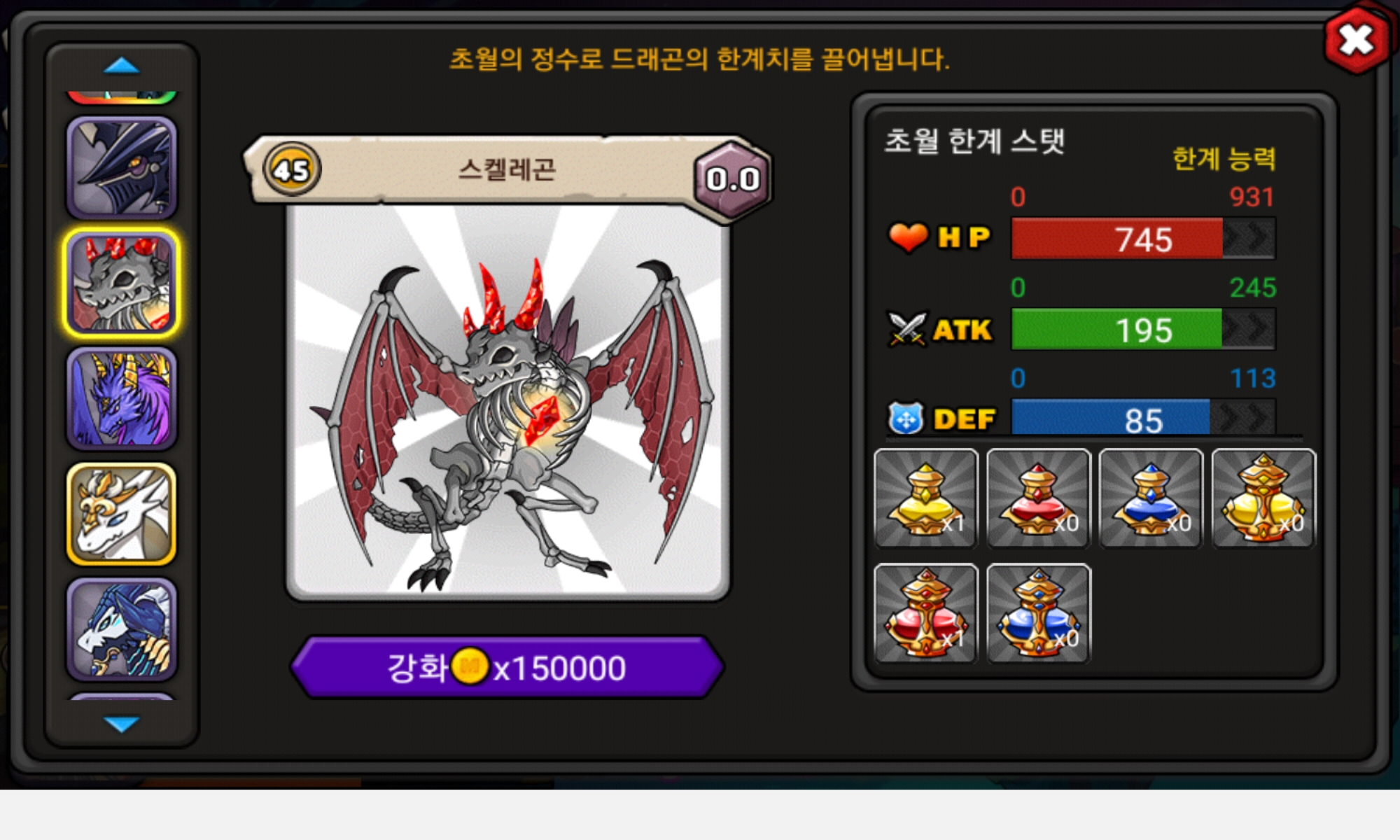
Task: Select the large ornate blue potion x0
Action: (1039, 614)
